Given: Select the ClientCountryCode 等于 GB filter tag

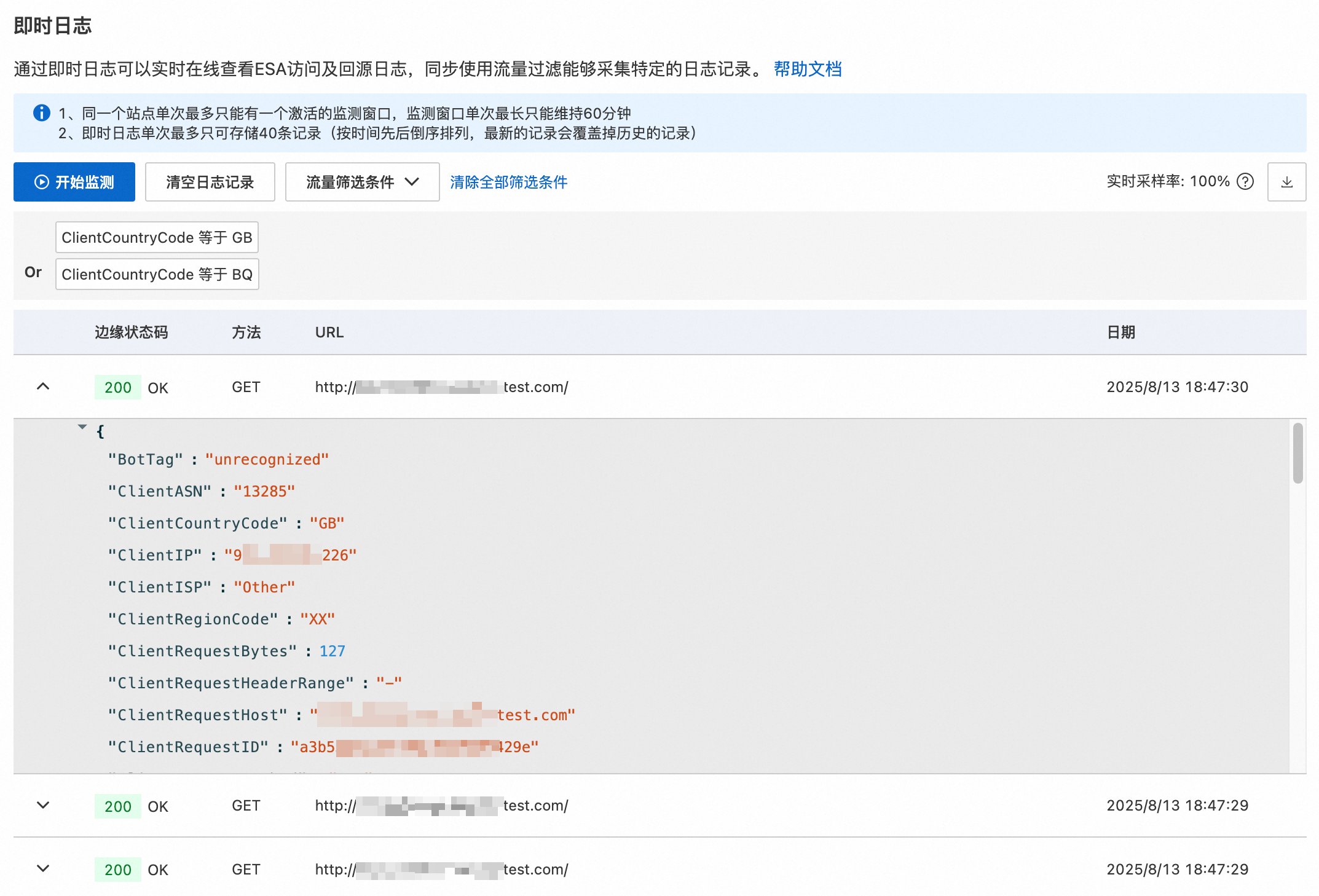Looking at the screenshot, I should click(x=157, y=237).
